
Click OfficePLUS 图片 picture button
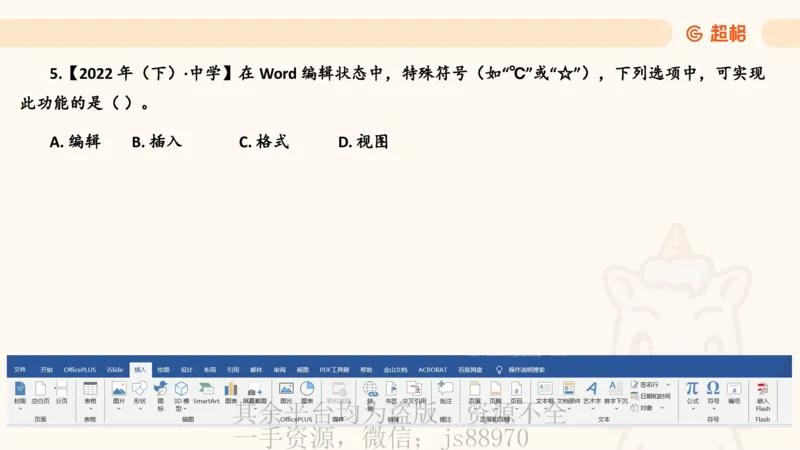(x=286, y=393)
